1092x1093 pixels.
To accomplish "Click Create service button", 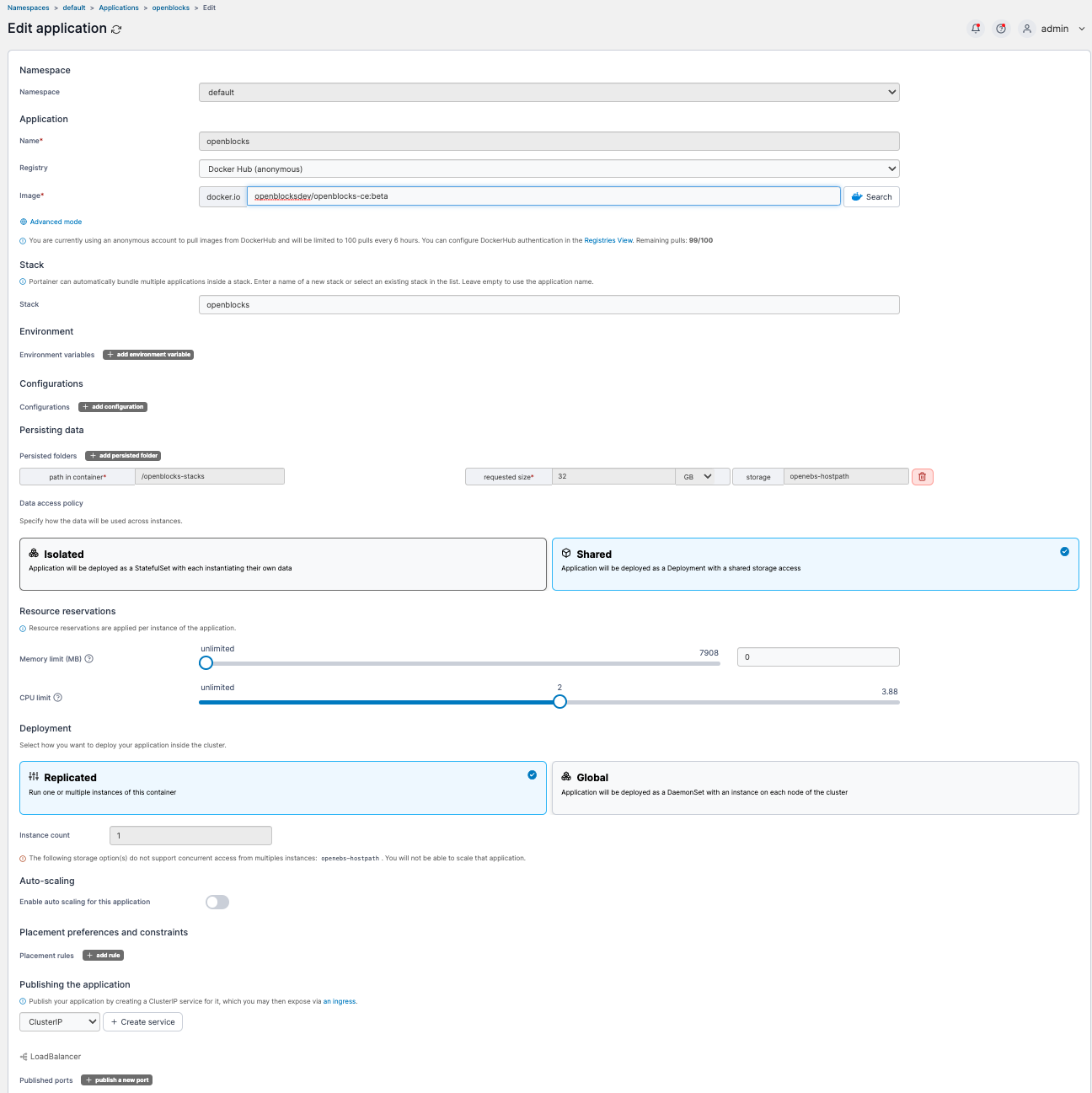I will click(x=142, y=1022).
